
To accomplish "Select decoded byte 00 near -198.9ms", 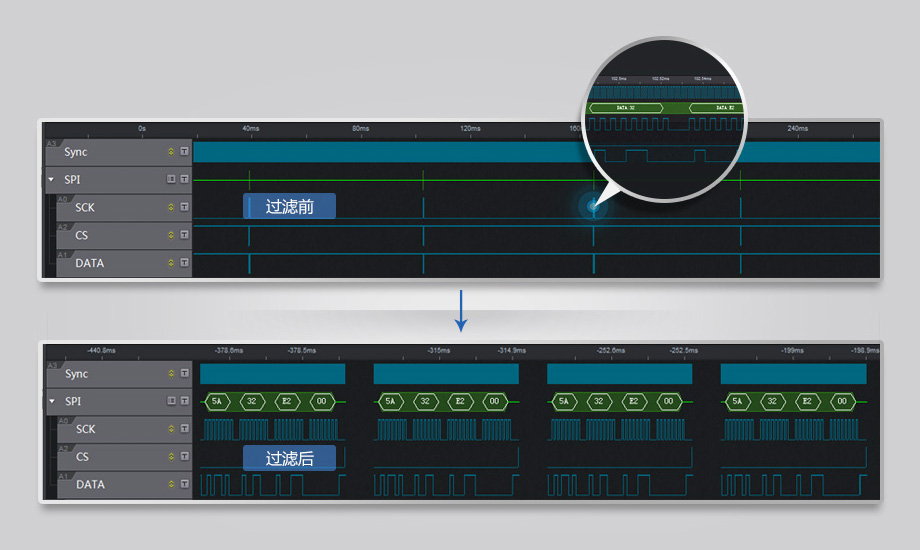I will pyautogui.click(x=842, y=401).
